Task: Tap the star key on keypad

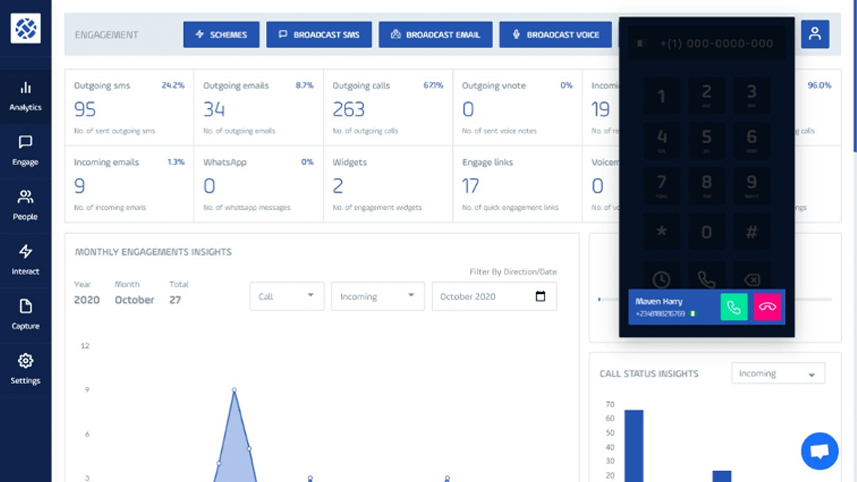Action: point(661,232)
